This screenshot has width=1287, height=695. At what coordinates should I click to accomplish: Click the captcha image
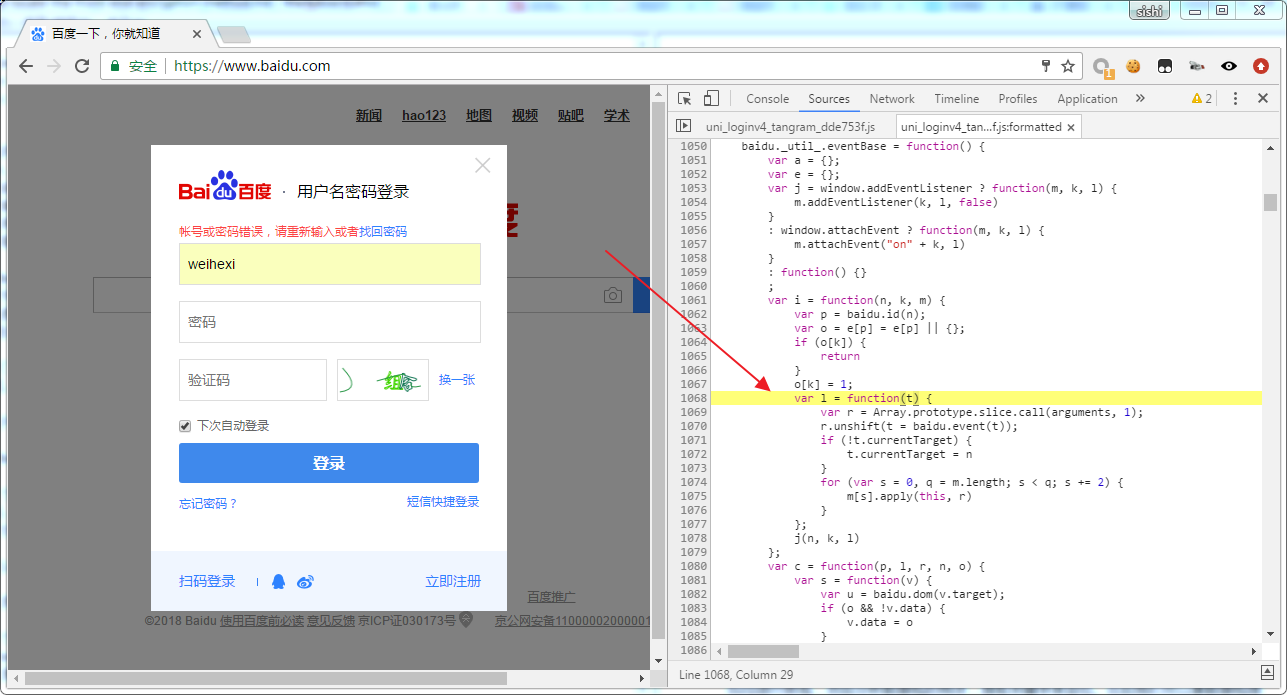point(383,380)
